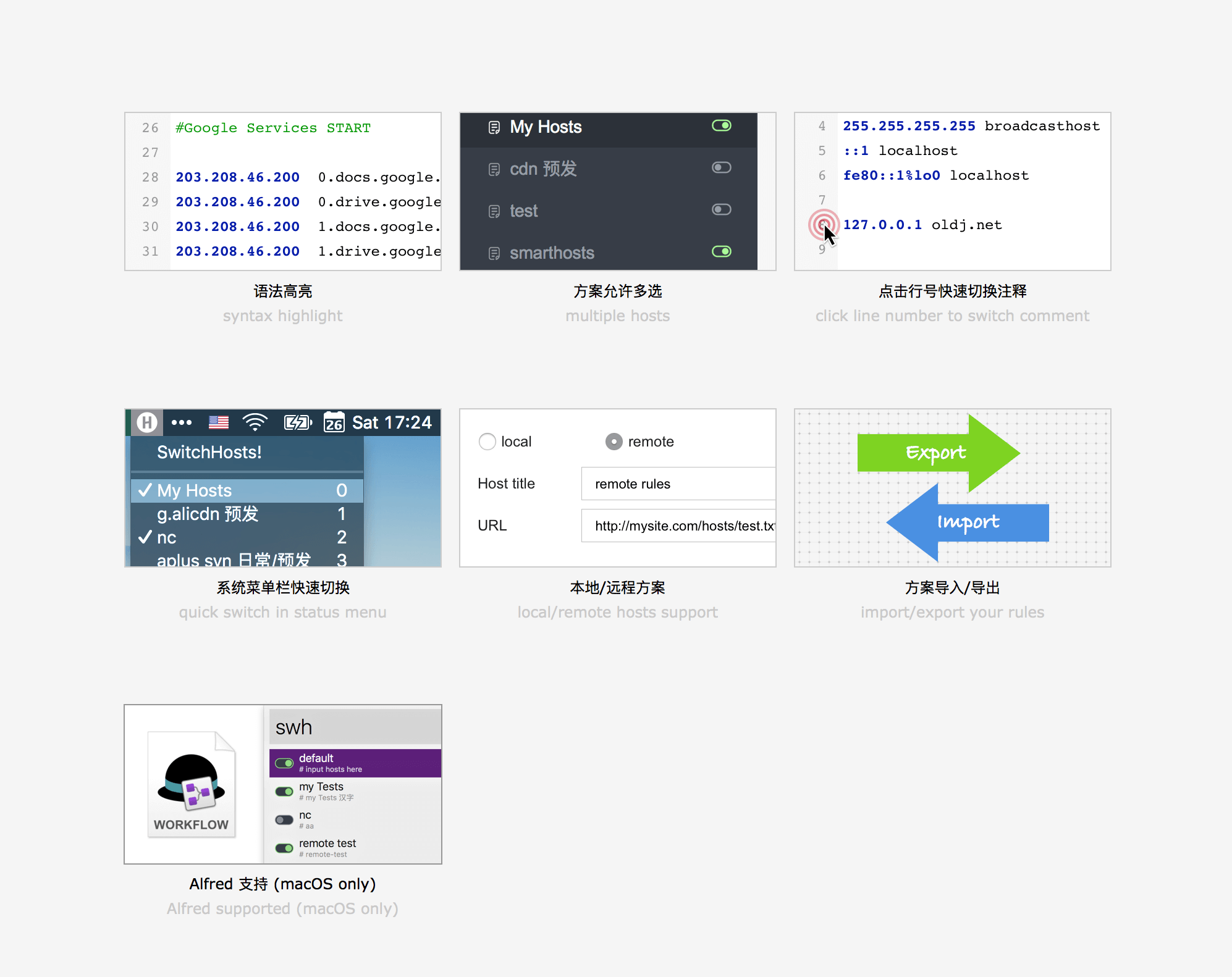Click the 点击行号快速切换注释 caption

(x=953, y=291)
